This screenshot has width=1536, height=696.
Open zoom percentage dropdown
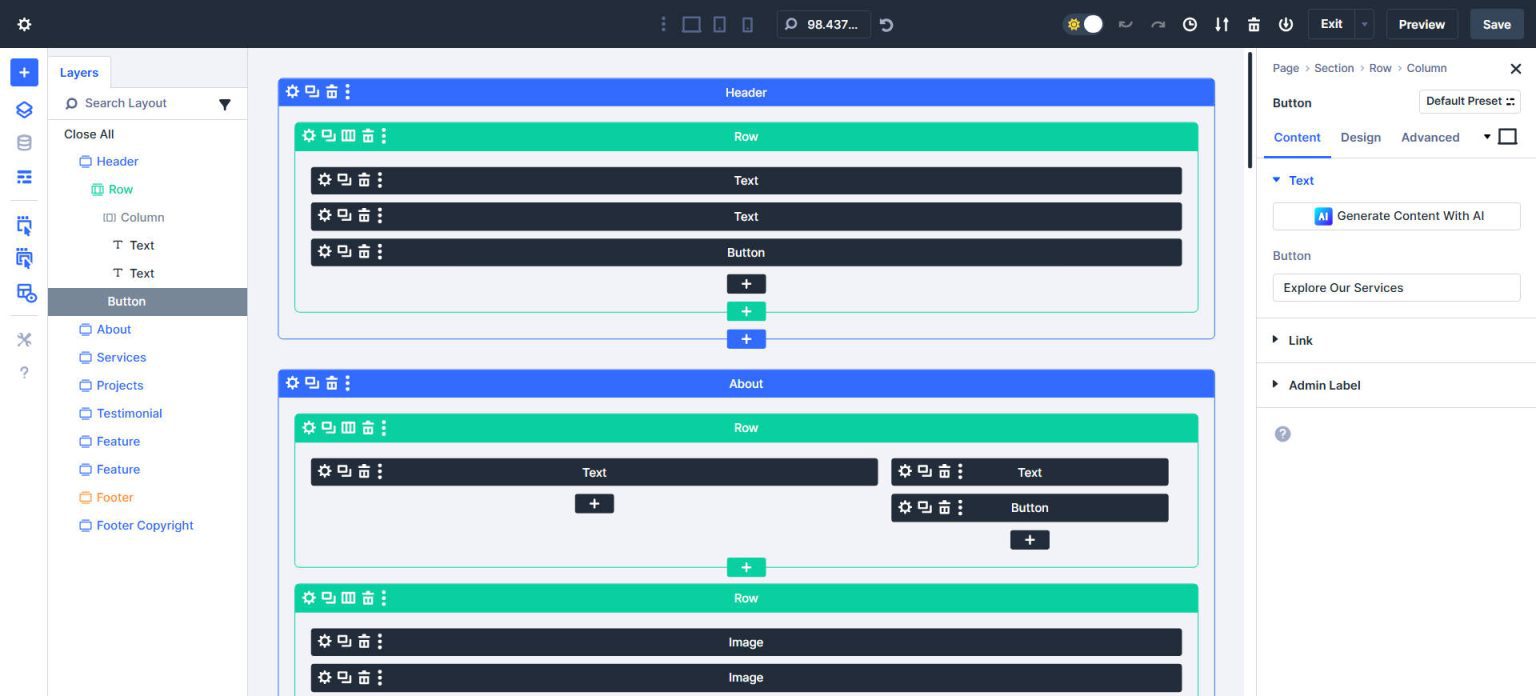(x=824, y=24)
